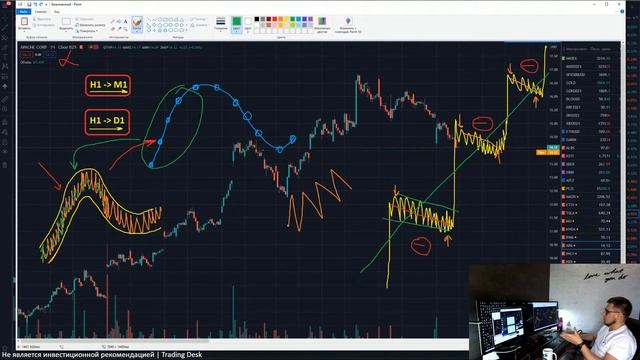Expand the arrow under Кисти
Screen dimensions: 640x360
coord(137,31)
